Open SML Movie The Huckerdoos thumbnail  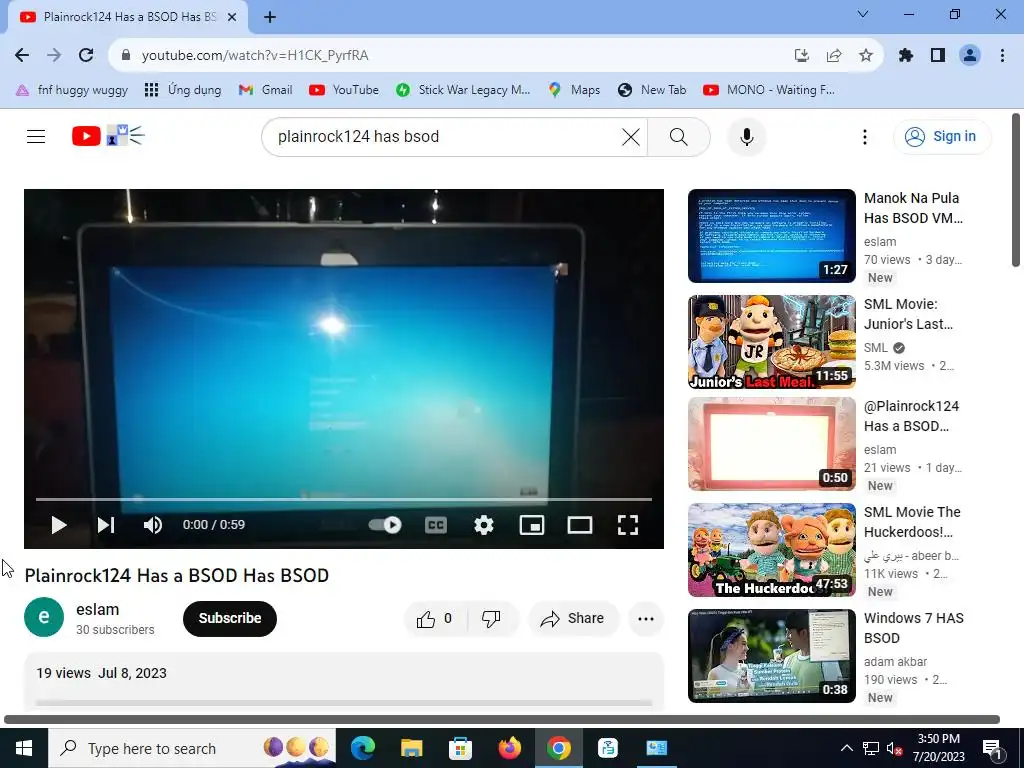coord(772,550)
